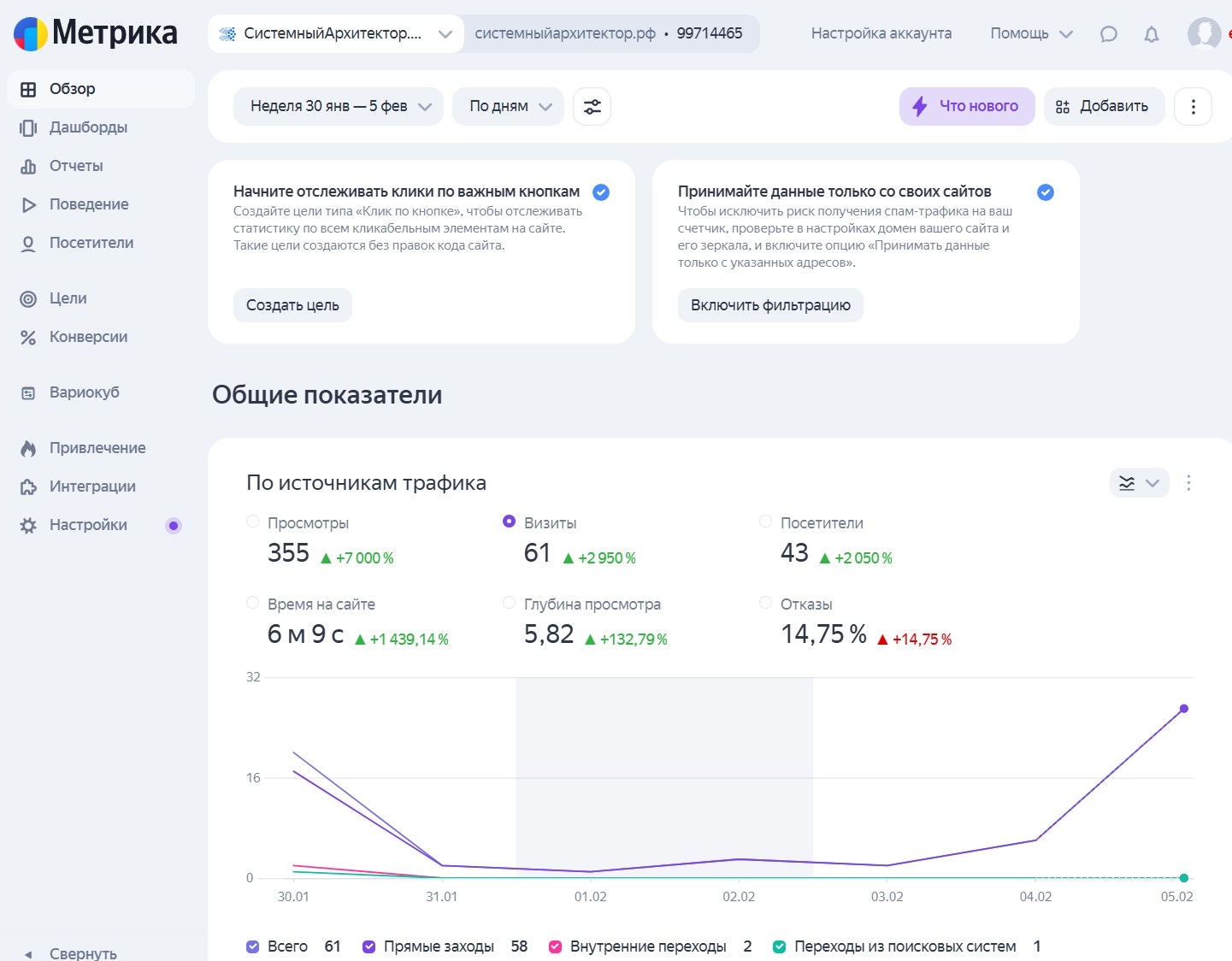The height and width of the screenshot is (961, 1232).
Task: Open Отчеты in the sidebar
Action: pos(76,166)
